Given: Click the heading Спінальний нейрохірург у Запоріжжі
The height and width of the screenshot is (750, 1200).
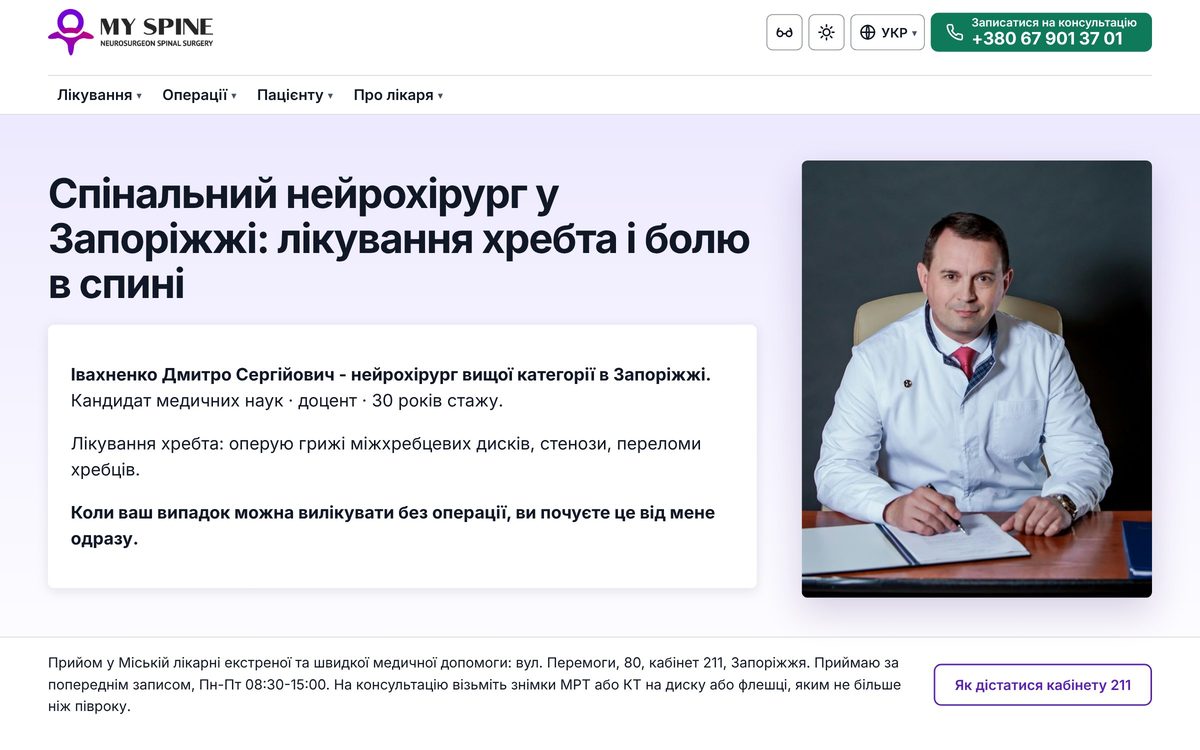Looking at the screenshot, I should coord(399,239).
